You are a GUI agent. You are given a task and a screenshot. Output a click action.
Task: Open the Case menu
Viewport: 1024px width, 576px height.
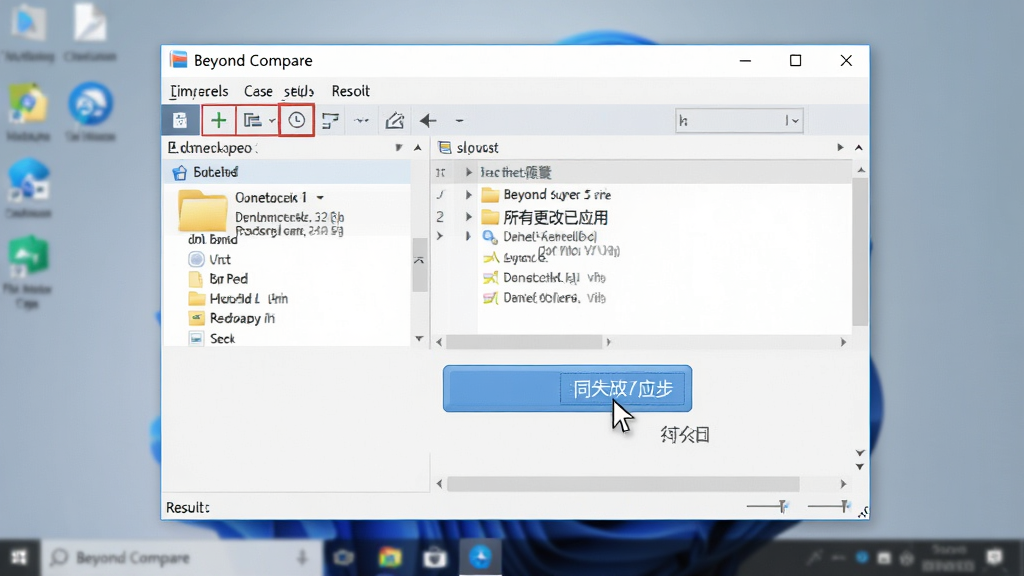pyautogui.click(x=258, y=91)
